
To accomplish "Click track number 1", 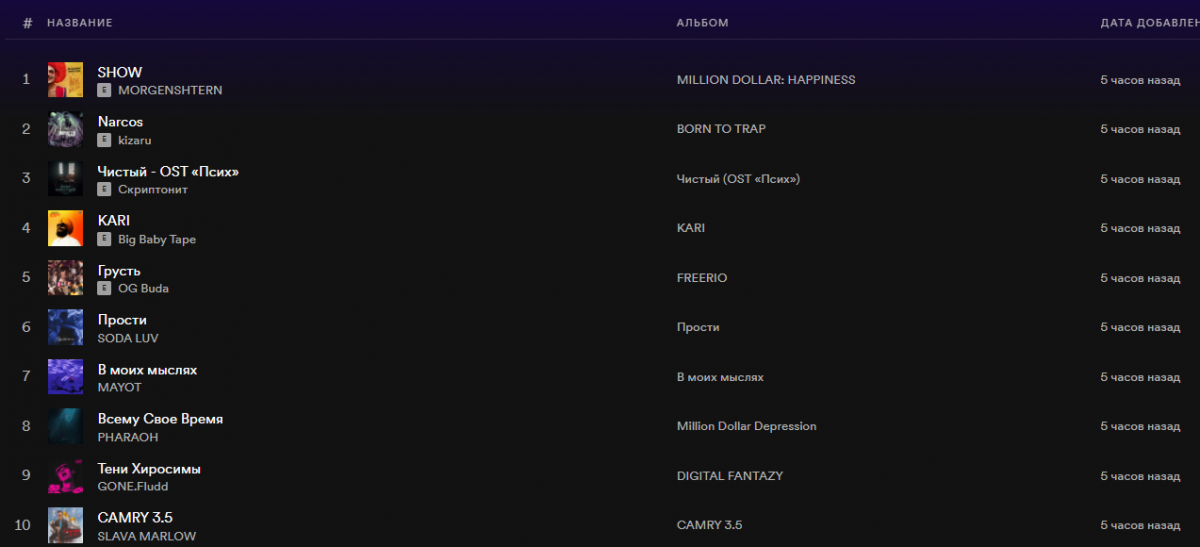I will (27, 80).
